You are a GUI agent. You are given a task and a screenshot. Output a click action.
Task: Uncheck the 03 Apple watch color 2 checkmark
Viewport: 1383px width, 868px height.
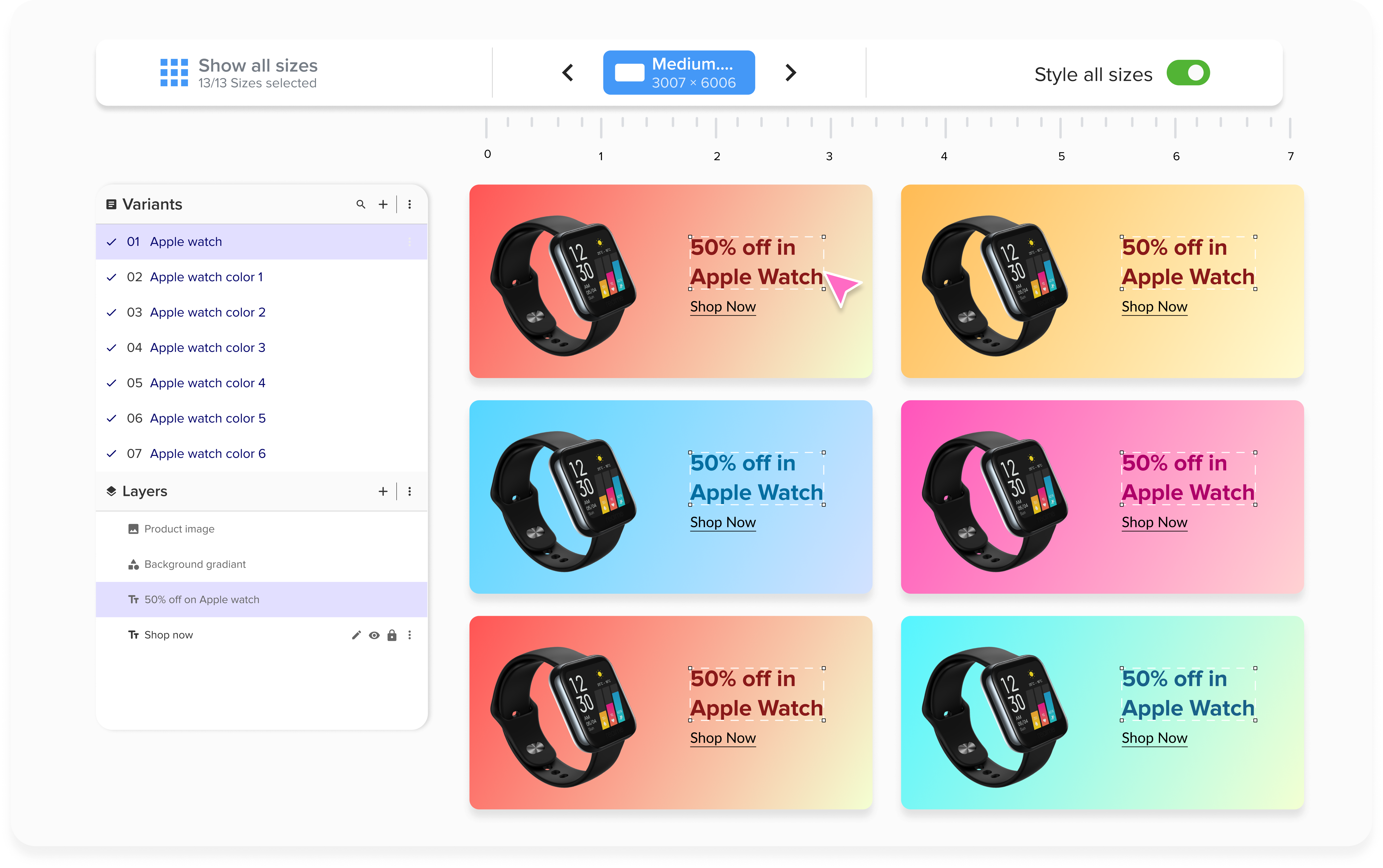[x=111, y=313]
